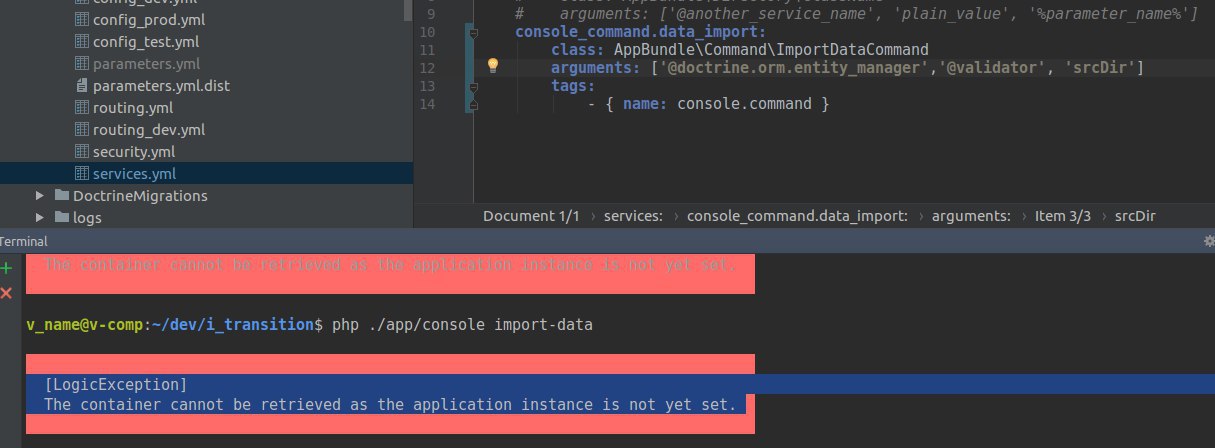Collapse the tags block fold marker
The height and width of the screenshot is (448, 1215).
tap(473, 87)
